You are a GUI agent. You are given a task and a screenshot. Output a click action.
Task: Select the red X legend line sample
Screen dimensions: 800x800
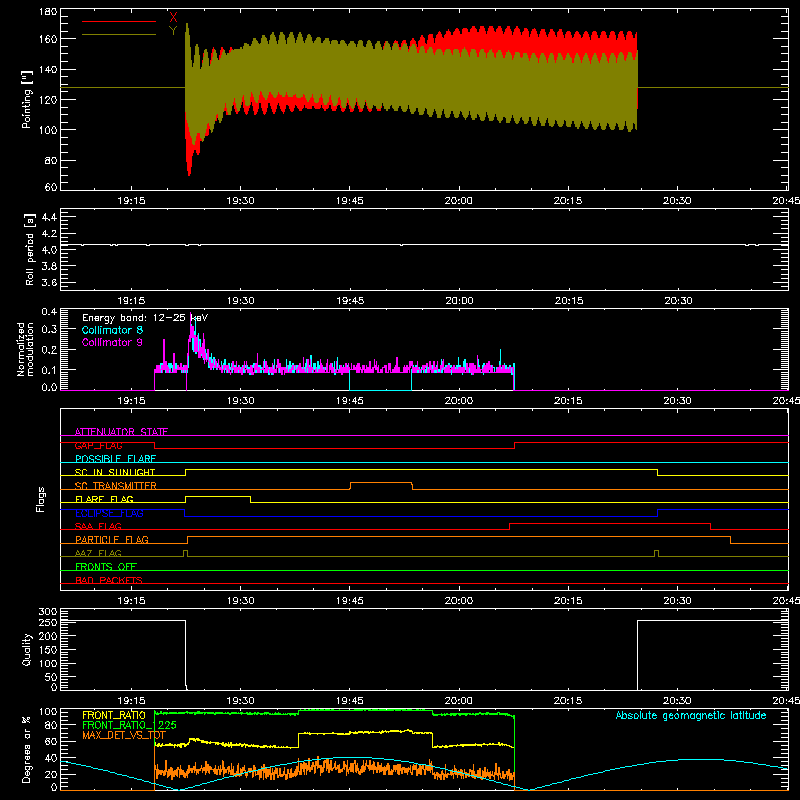click(x=119, y=21)
